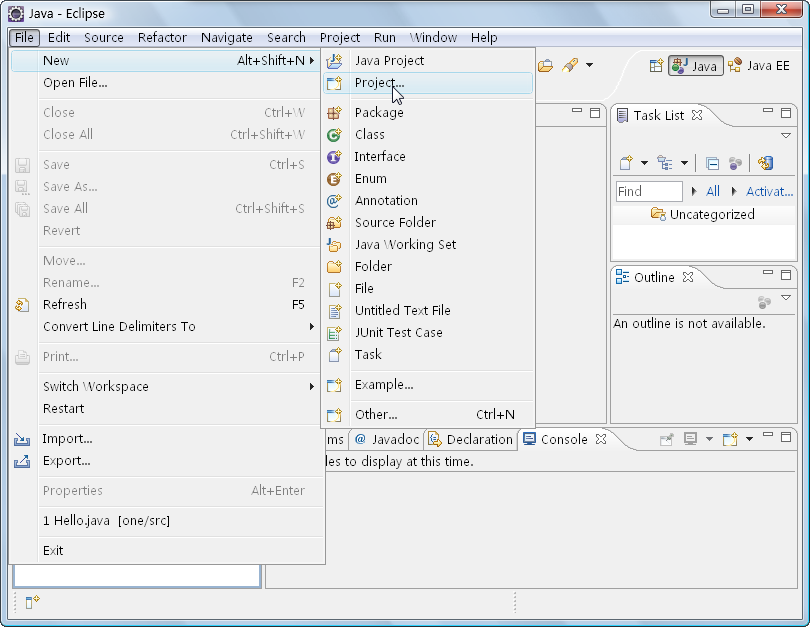This screenshot has width=810, height=627.
Task: Click the All working set link
Action: pyautogui.click(x=712, y=191)
